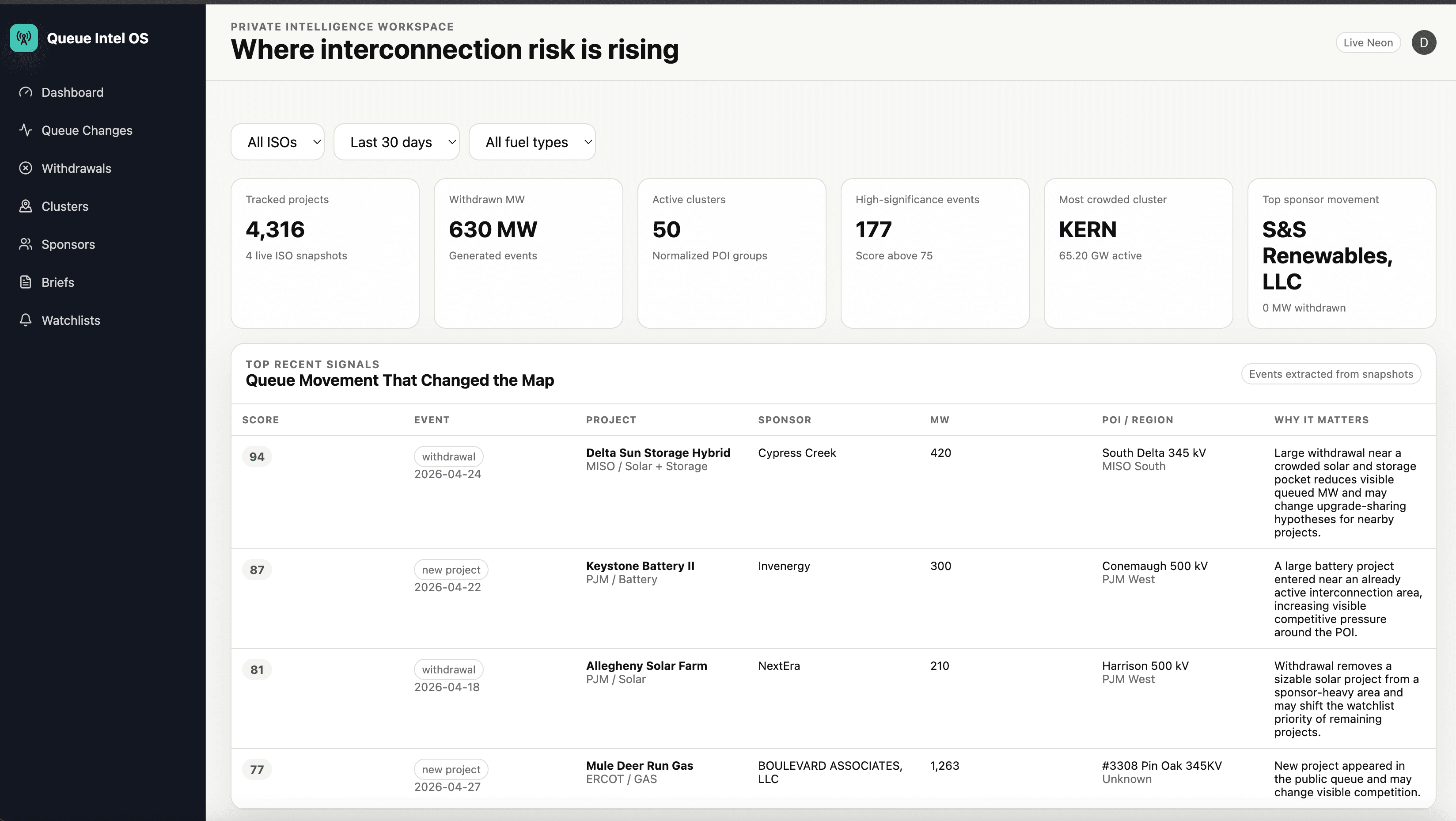The width and height of the screenshot is (1456, 821).
Task: Open the All fuel types dropdown
Action: tap(532, 142)
